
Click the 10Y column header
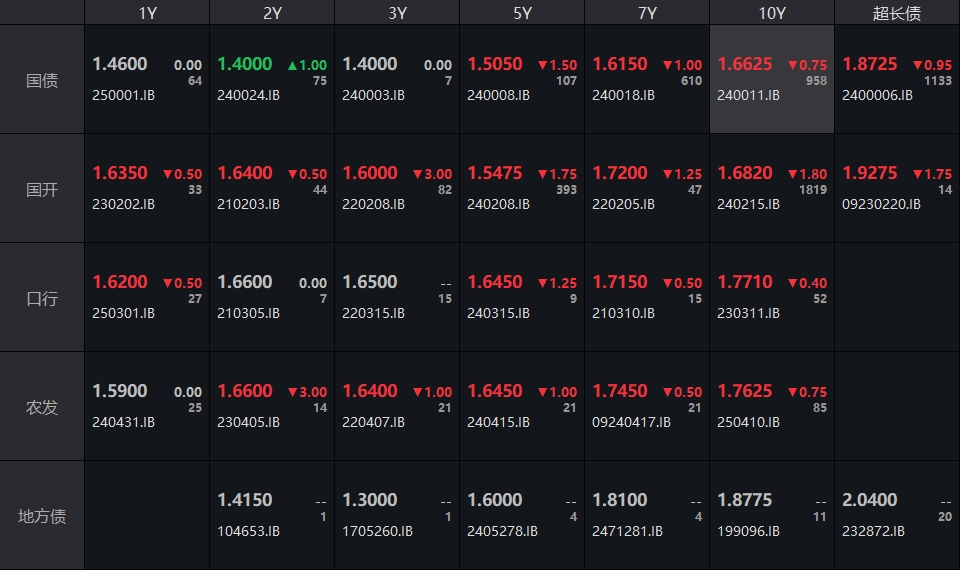coord(772,12)
